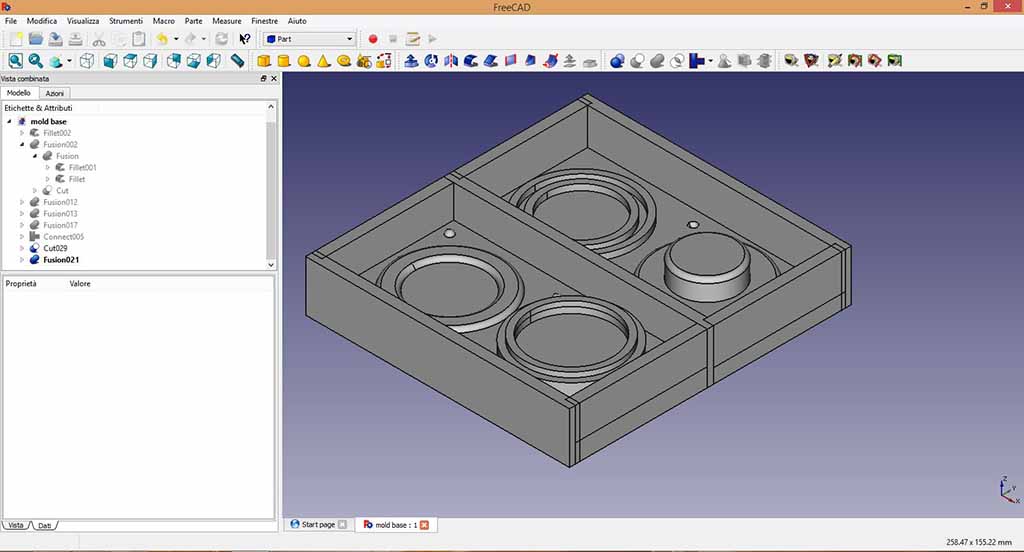Set top view with cube icon

click(x=131, y=61)
